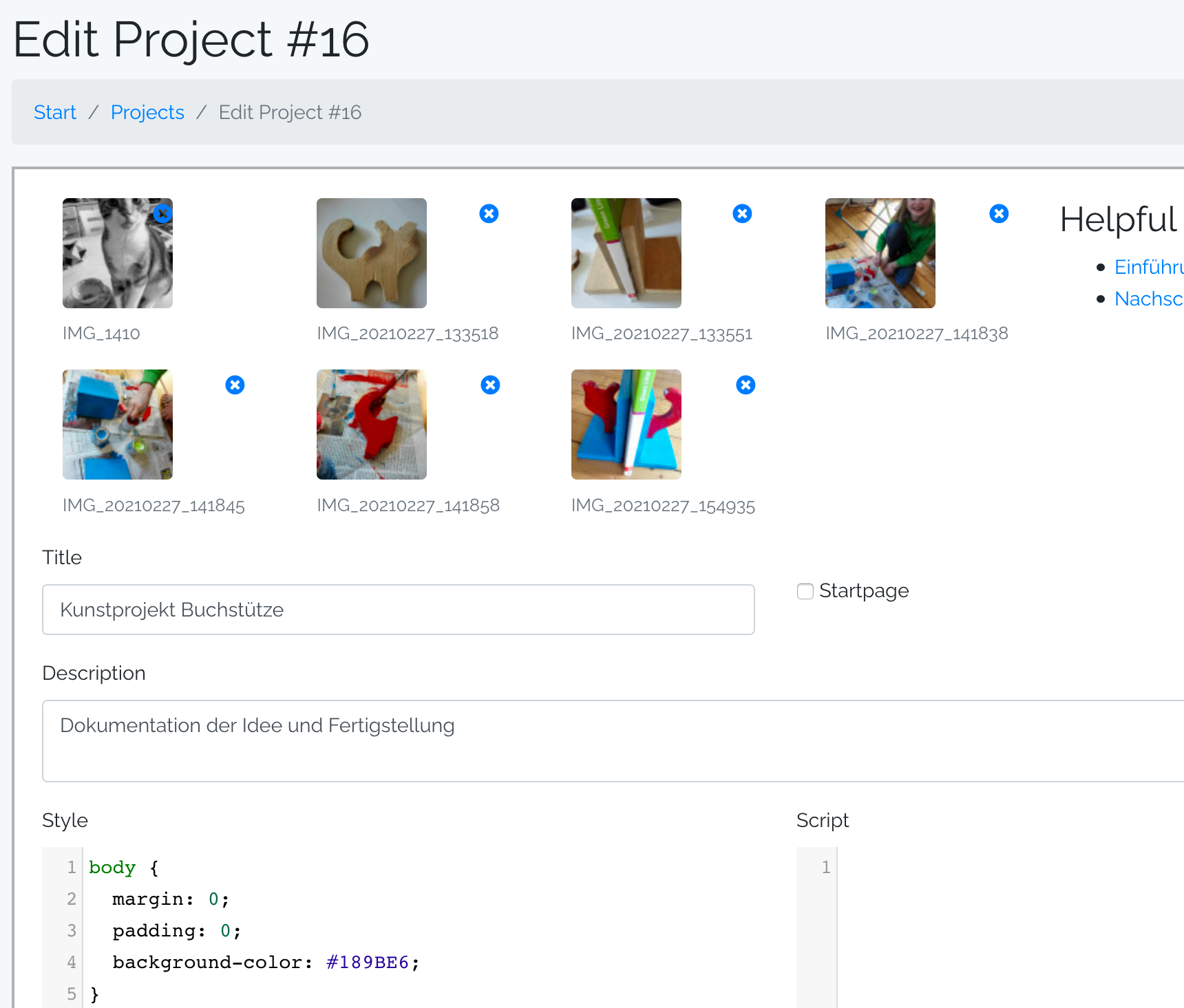Viewport: 1184px width, 1008px height.
Task: Open the Einführung helpful link
Action: pos(1148,267)
